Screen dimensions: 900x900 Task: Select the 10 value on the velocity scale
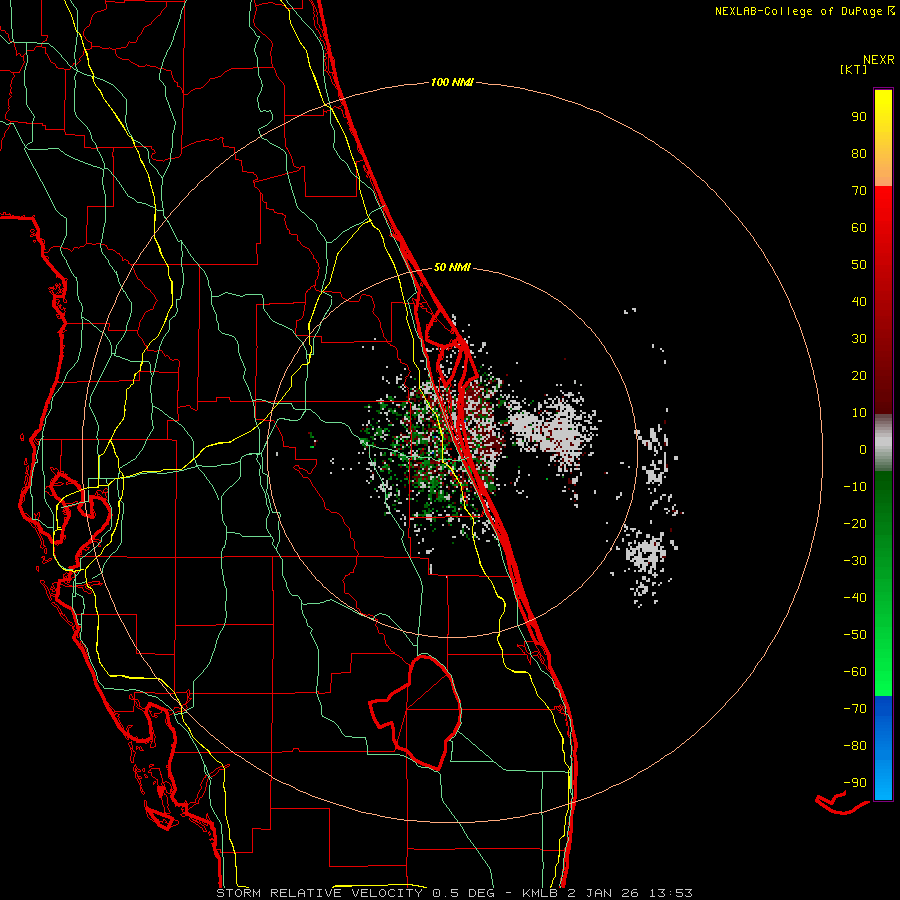(x=859, y=413)
